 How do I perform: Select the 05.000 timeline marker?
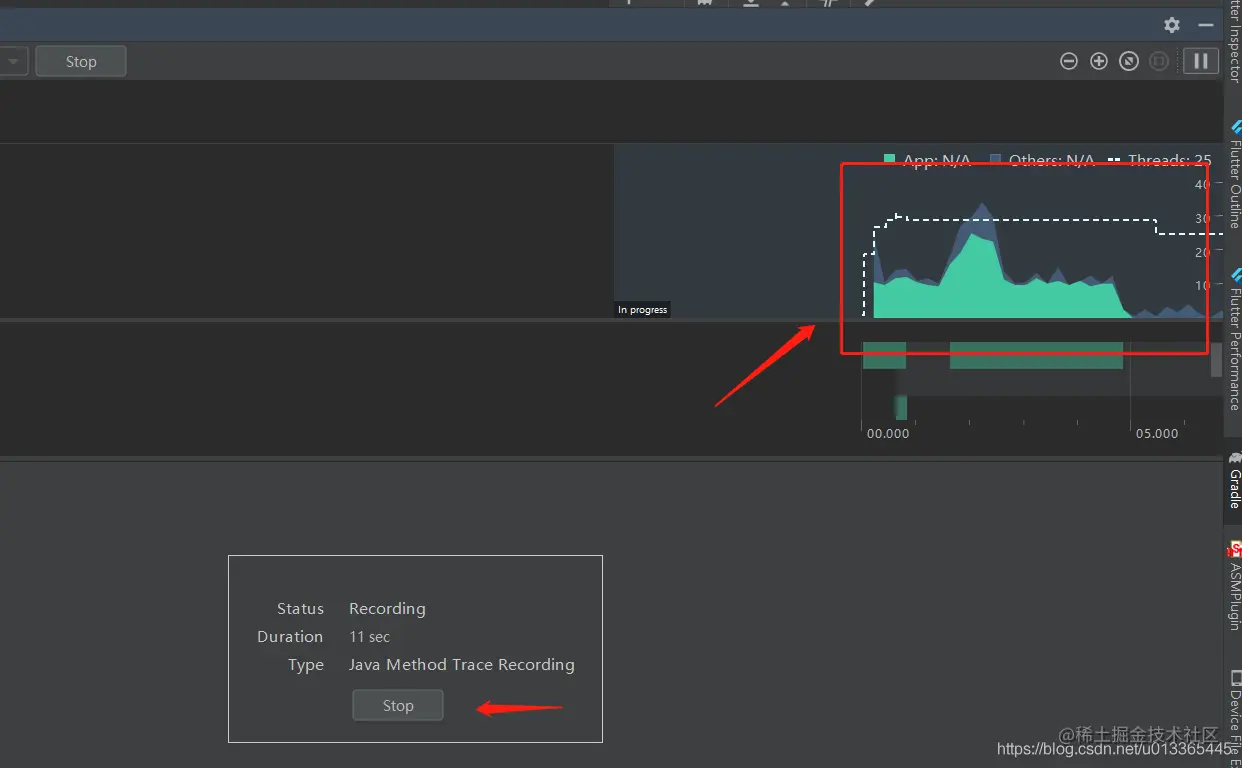[x=1157, y=434]
